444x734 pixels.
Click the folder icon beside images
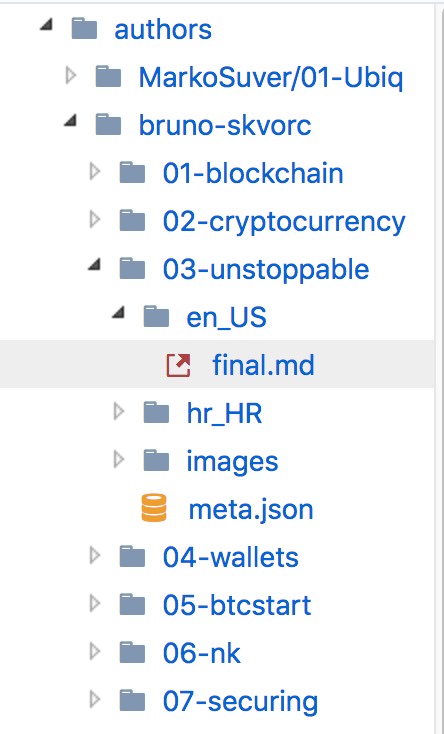tap(156, 461)
